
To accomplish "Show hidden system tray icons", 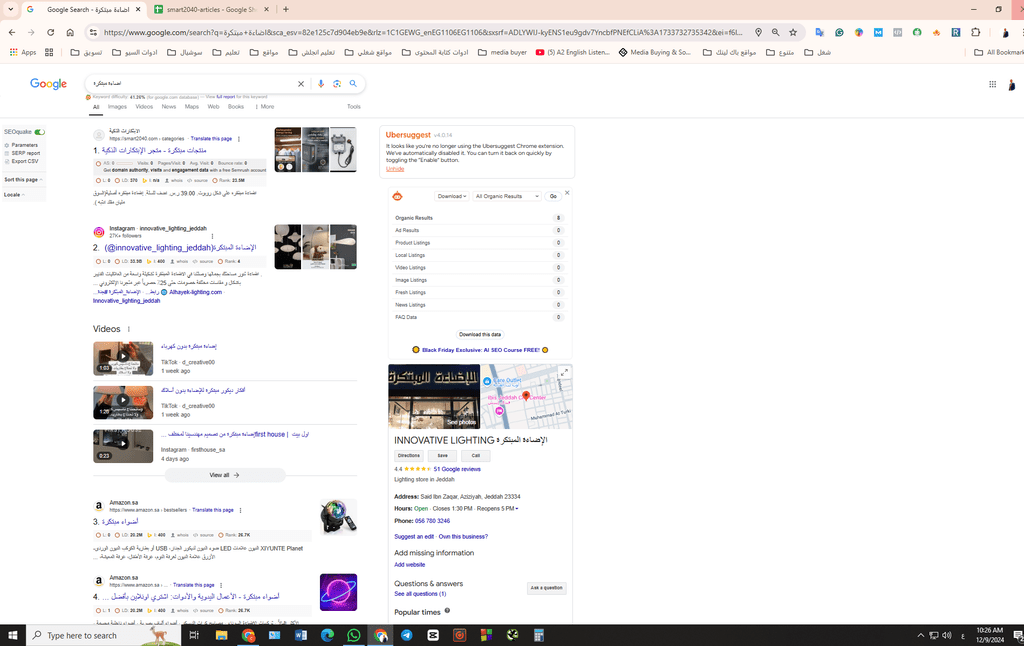I will (x=921, y=635).
